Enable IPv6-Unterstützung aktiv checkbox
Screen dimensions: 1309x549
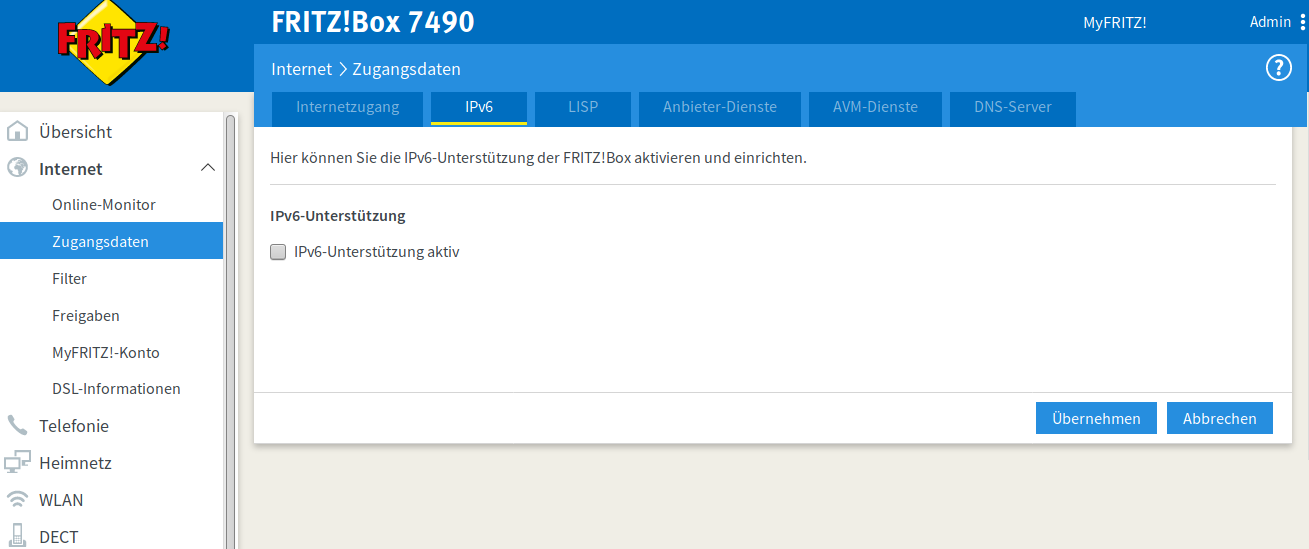[278, 253]
